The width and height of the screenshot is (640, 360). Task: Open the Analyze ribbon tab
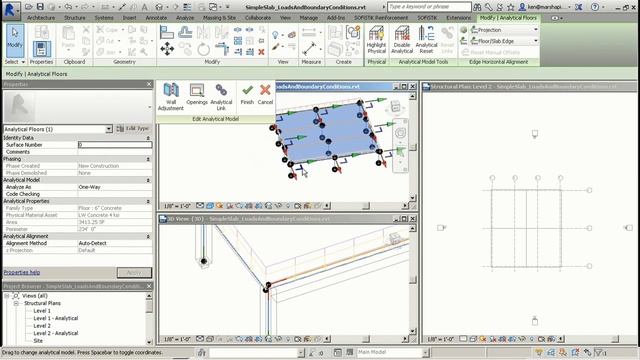pos(185,18)
